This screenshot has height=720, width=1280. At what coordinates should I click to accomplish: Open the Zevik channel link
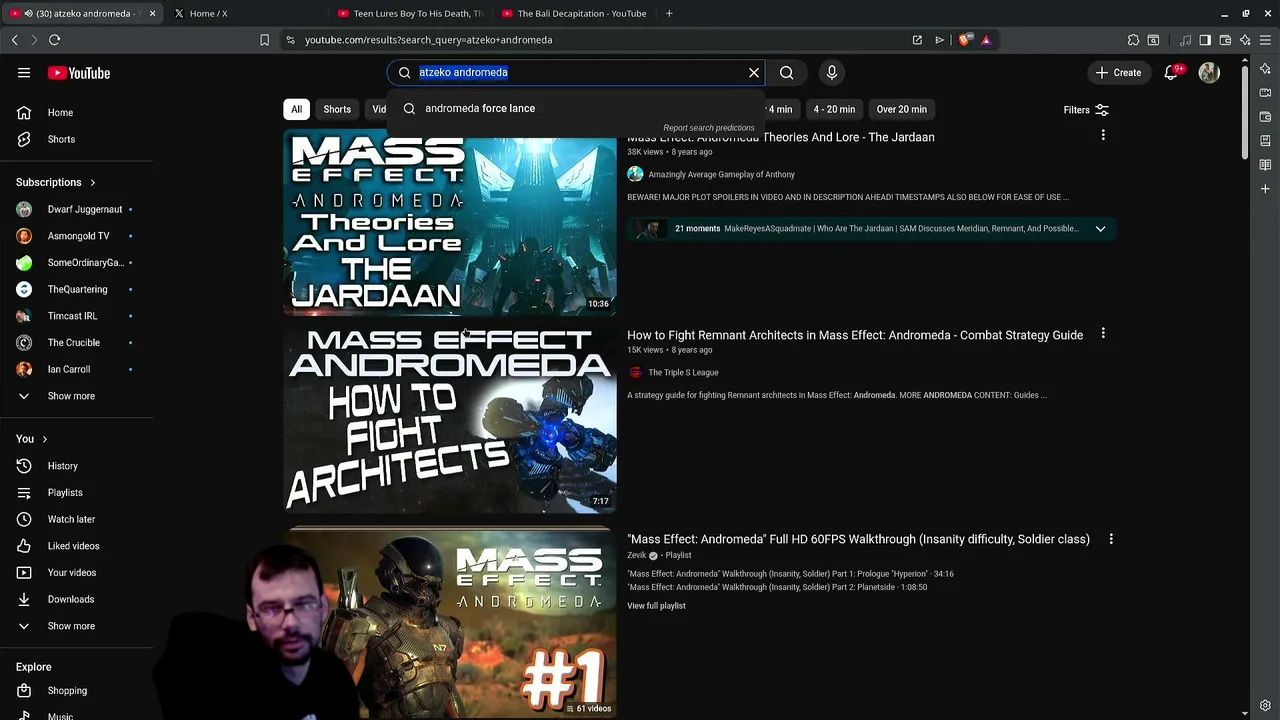(636, 555)
